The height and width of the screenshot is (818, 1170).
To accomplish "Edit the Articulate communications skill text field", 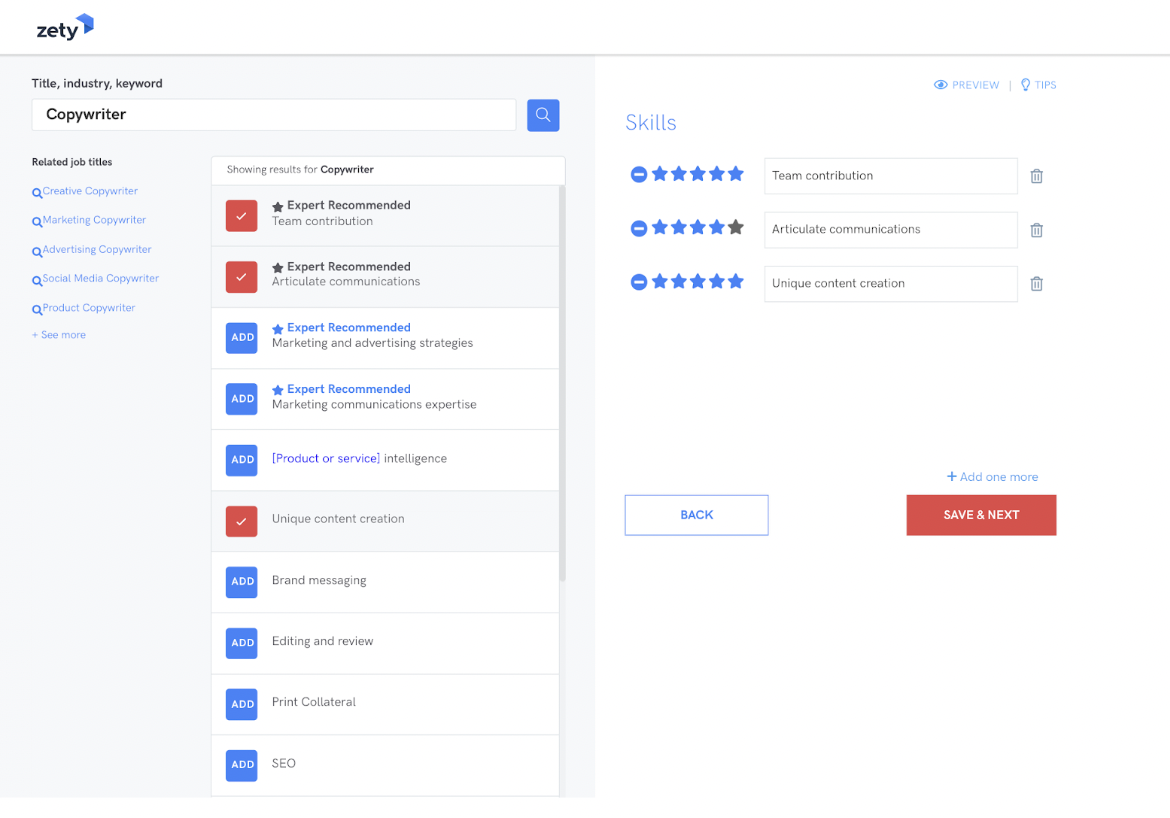I will 891,230.
